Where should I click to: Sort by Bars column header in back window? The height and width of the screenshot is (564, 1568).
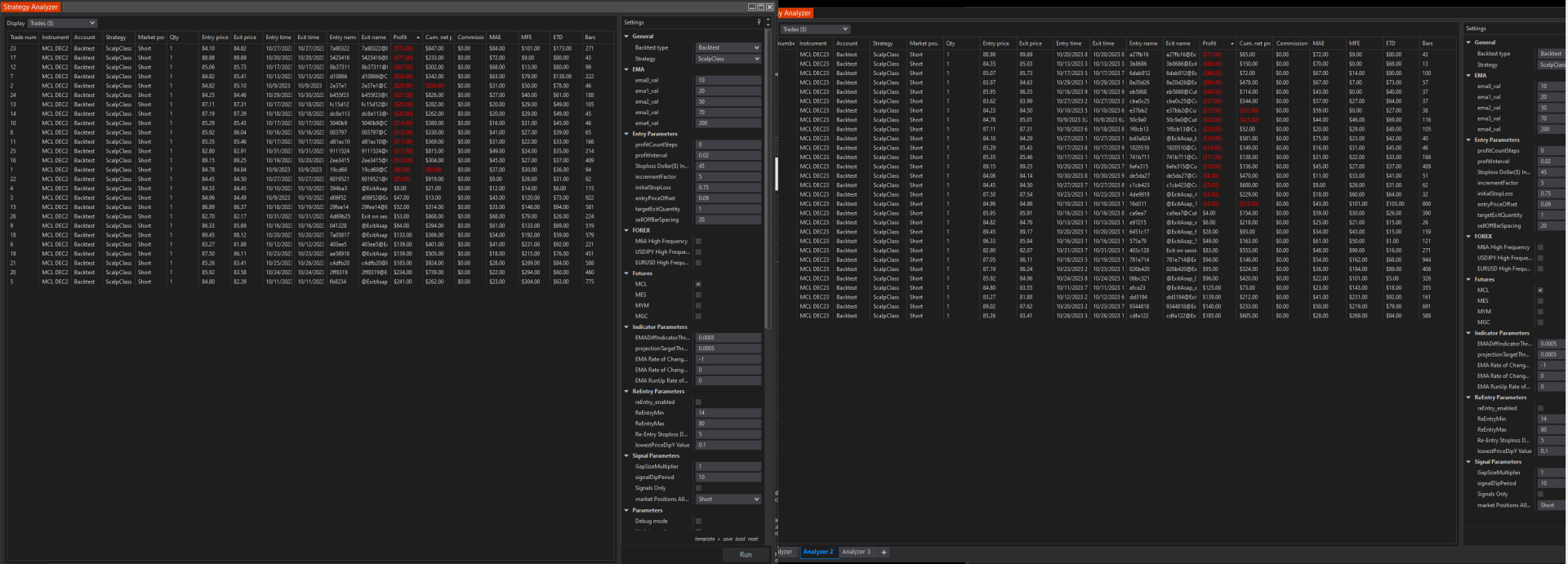(1436, 43)
